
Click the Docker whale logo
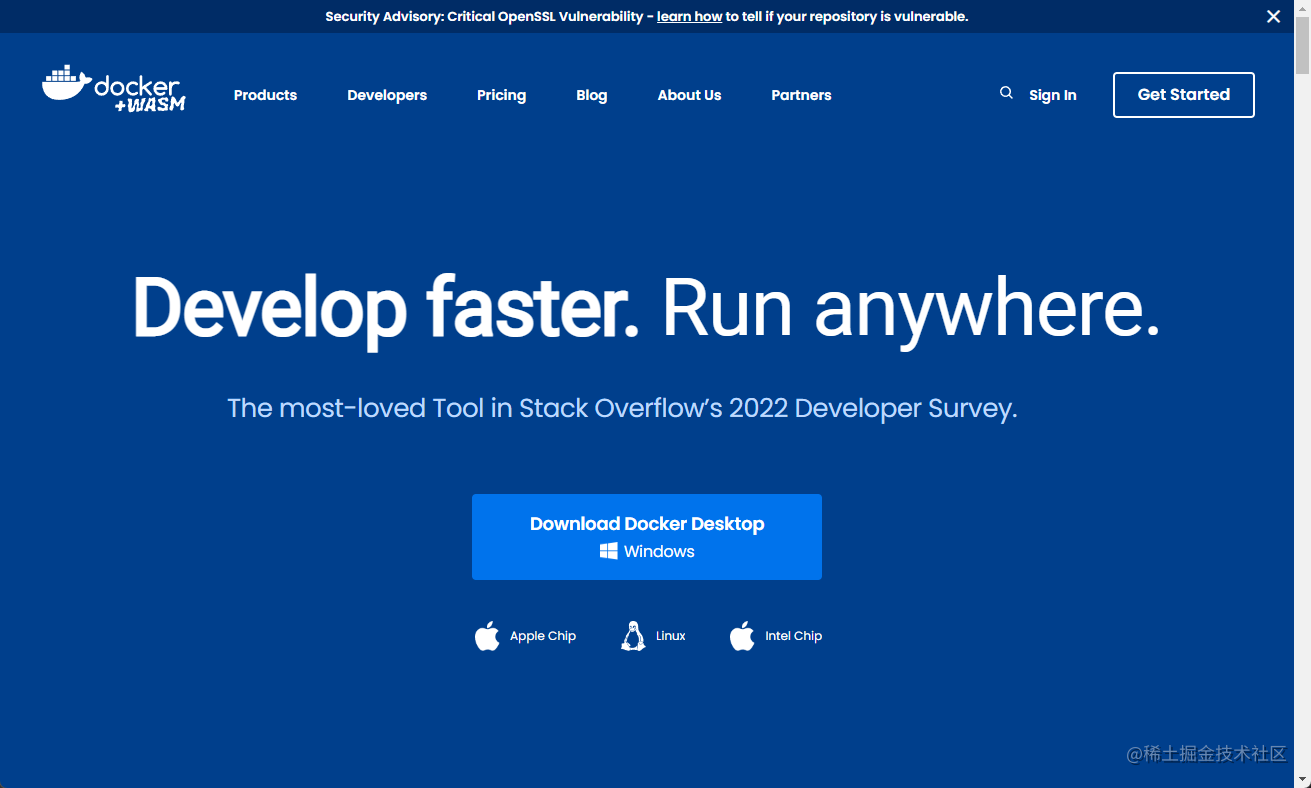[66, 83]
